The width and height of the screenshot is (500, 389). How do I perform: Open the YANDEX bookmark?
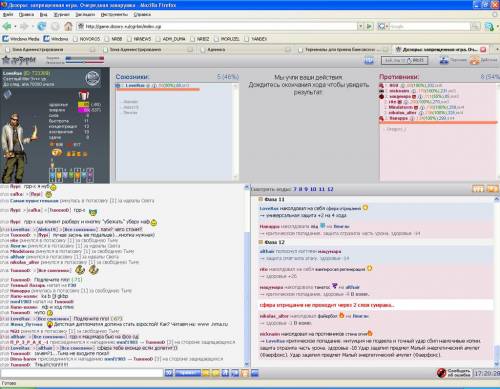[x=259, y=39]
